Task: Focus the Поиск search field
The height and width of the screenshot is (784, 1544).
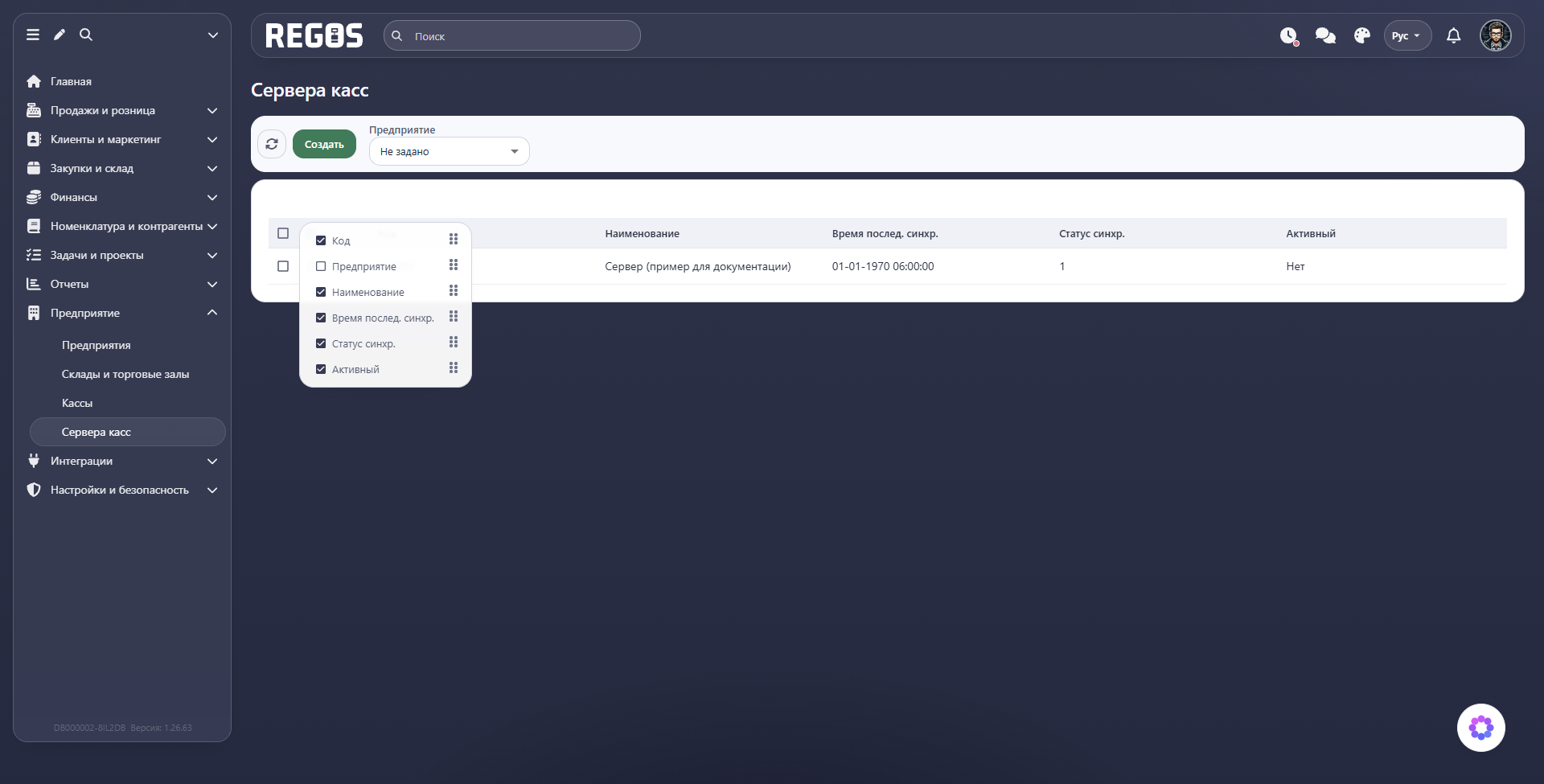Action: pos(512,35)
